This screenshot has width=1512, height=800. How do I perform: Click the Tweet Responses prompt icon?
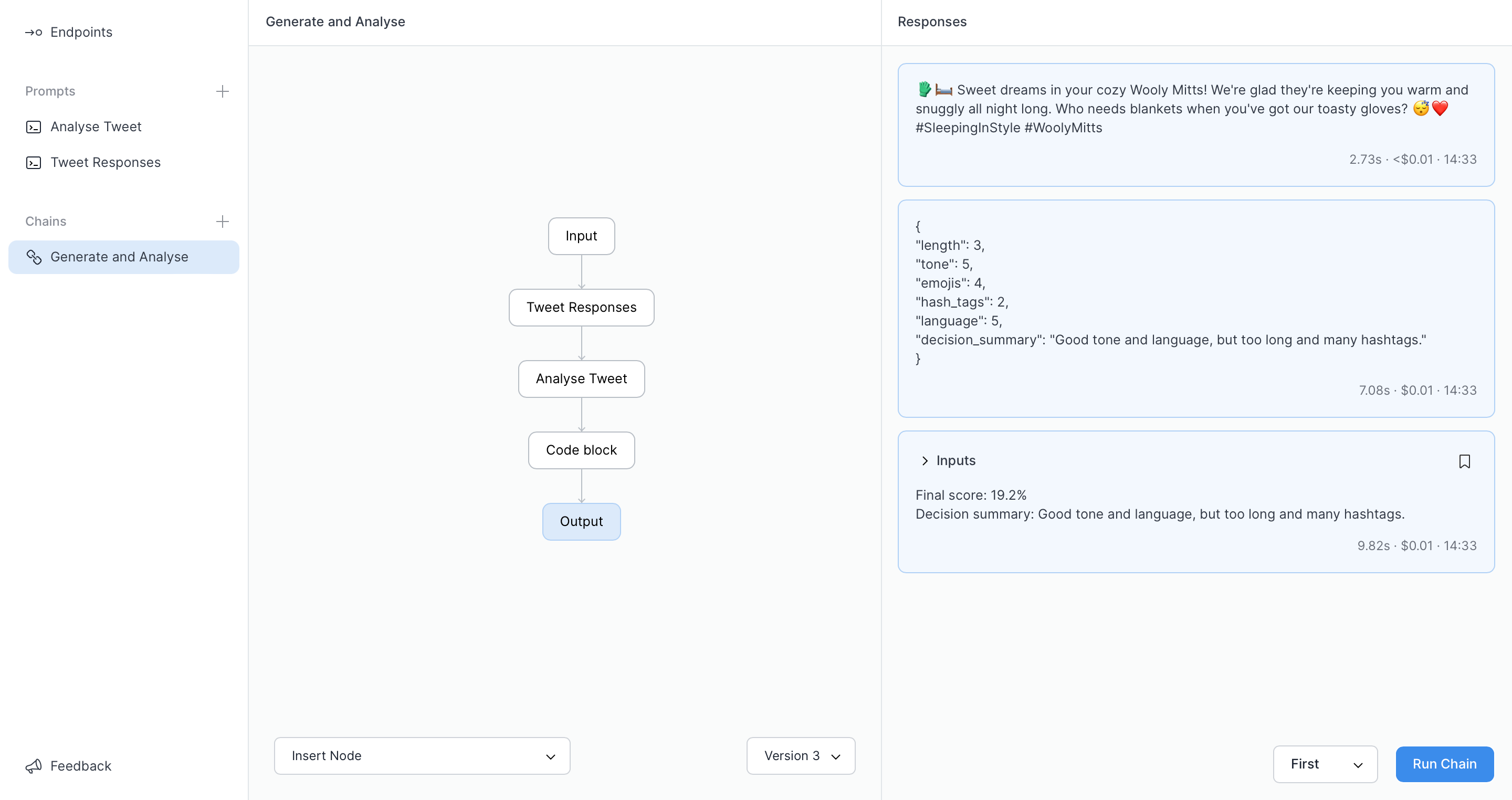(x=34, y=163)
